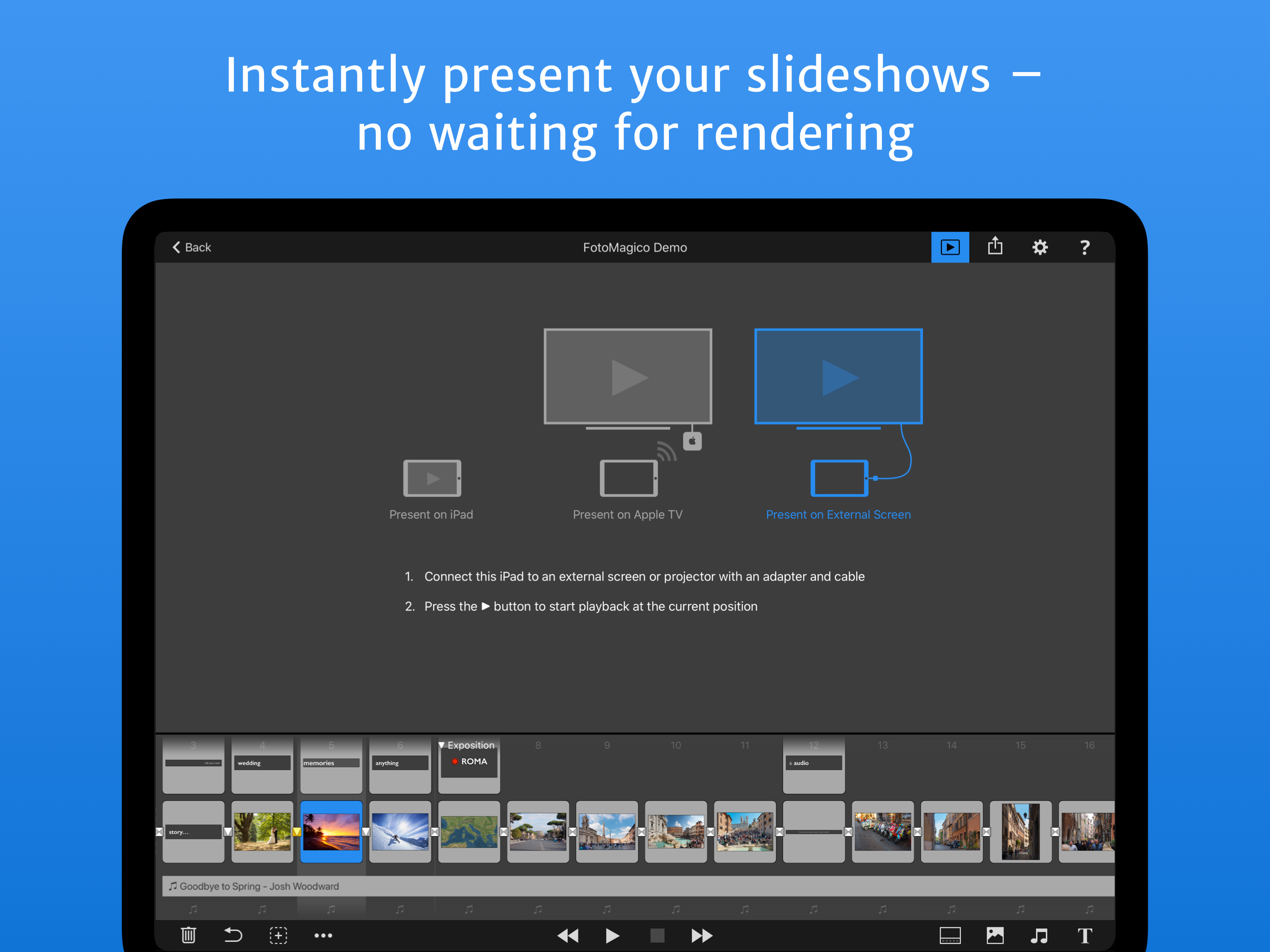Select the orange street photo slide 14

(x=952, y=832)
